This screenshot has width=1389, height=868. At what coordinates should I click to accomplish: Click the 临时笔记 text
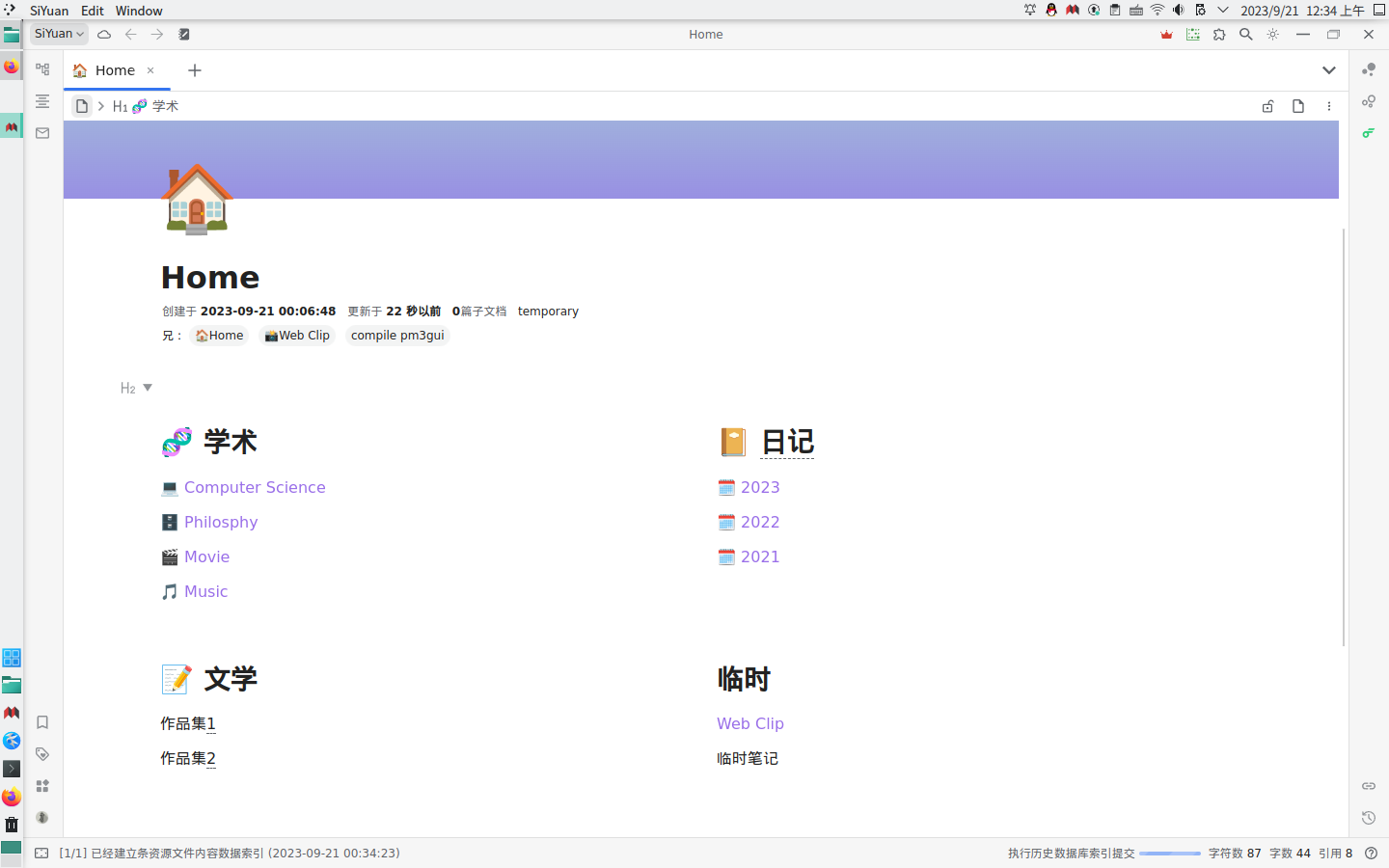click(748, 758)
